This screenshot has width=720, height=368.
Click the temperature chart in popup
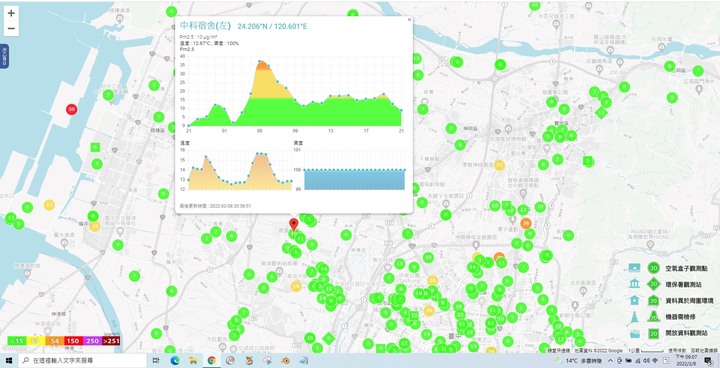240,169
